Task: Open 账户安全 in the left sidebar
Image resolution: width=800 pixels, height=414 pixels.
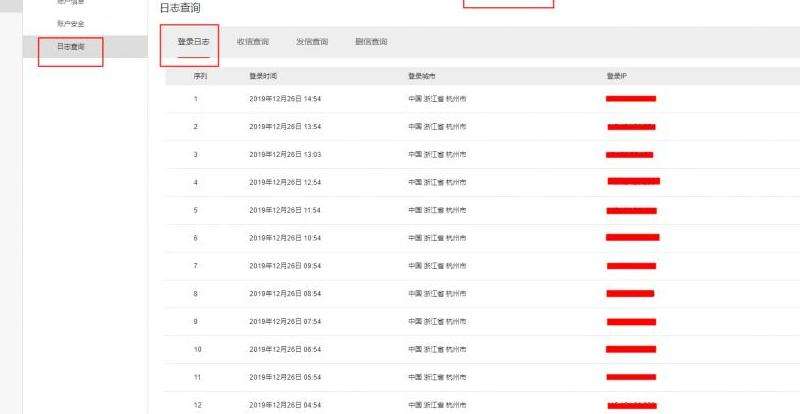Action: pos(71,23)
